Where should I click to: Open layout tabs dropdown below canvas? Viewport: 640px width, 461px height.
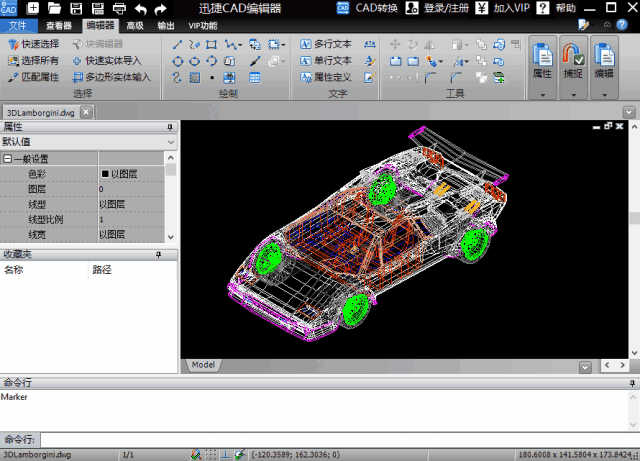click(585, 367)
